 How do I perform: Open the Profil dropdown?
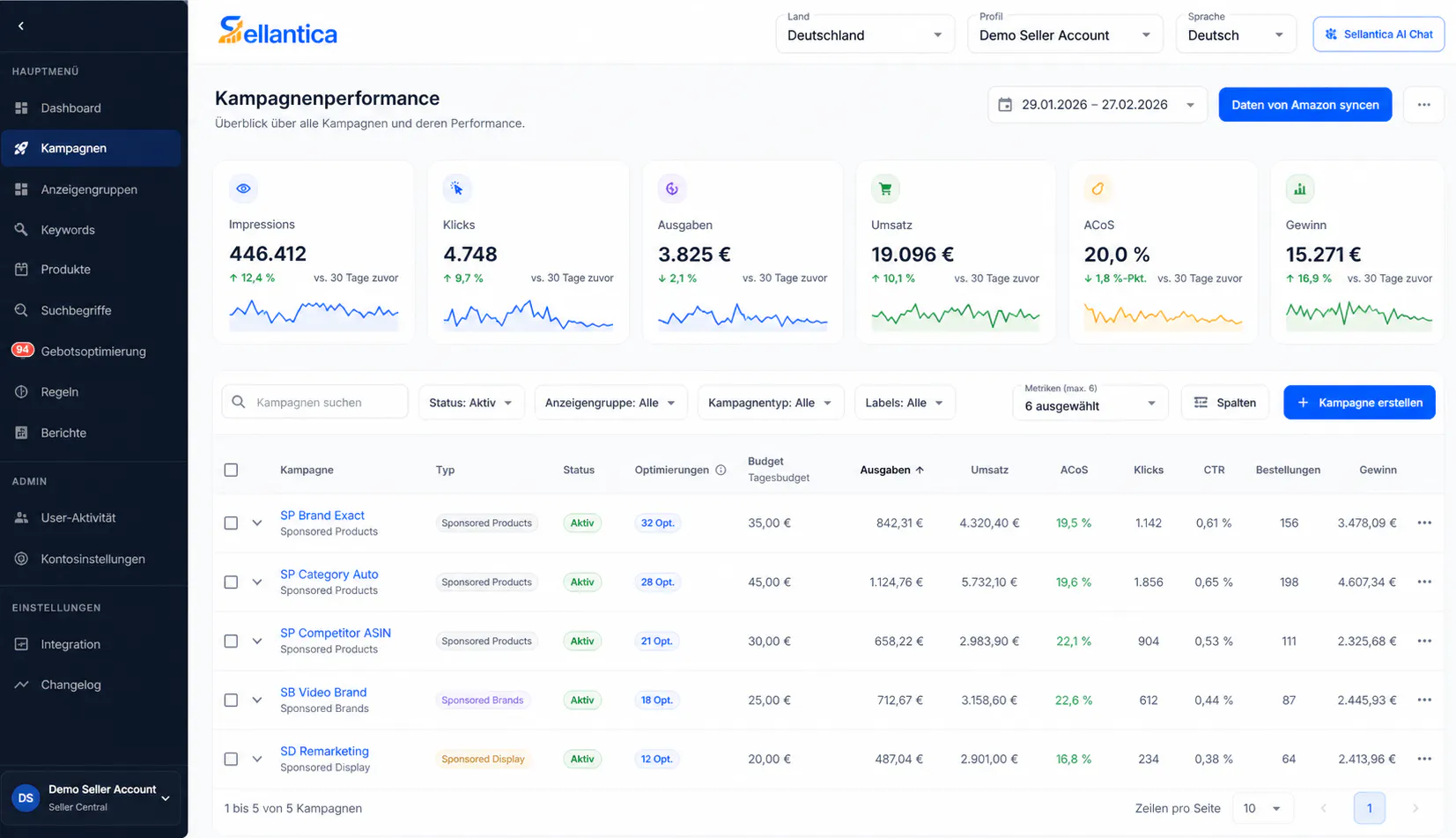1065,34
